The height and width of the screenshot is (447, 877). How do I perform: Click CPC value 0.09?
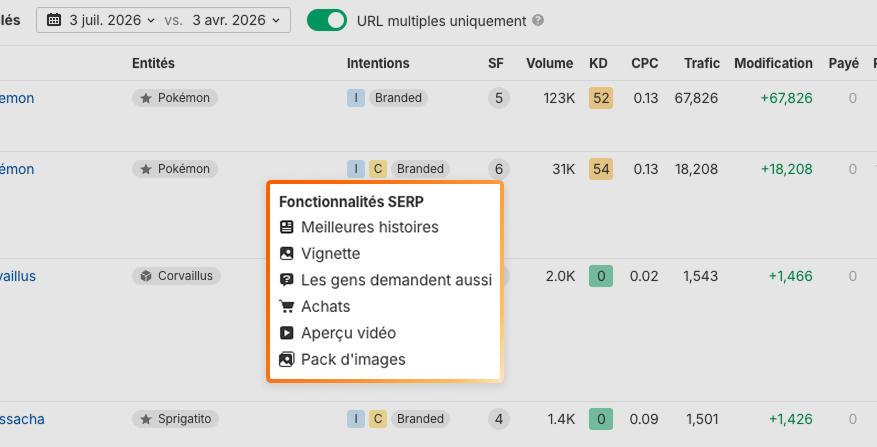644,419
